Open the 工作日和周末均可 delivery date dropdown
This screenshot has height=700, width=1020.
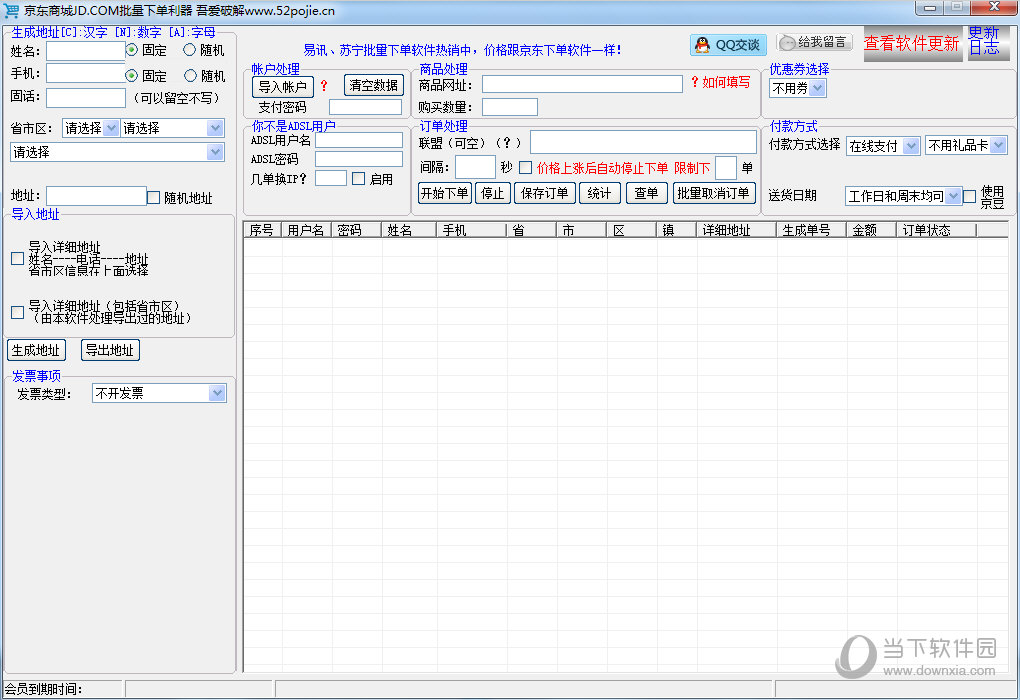click(x=903, y=196)
